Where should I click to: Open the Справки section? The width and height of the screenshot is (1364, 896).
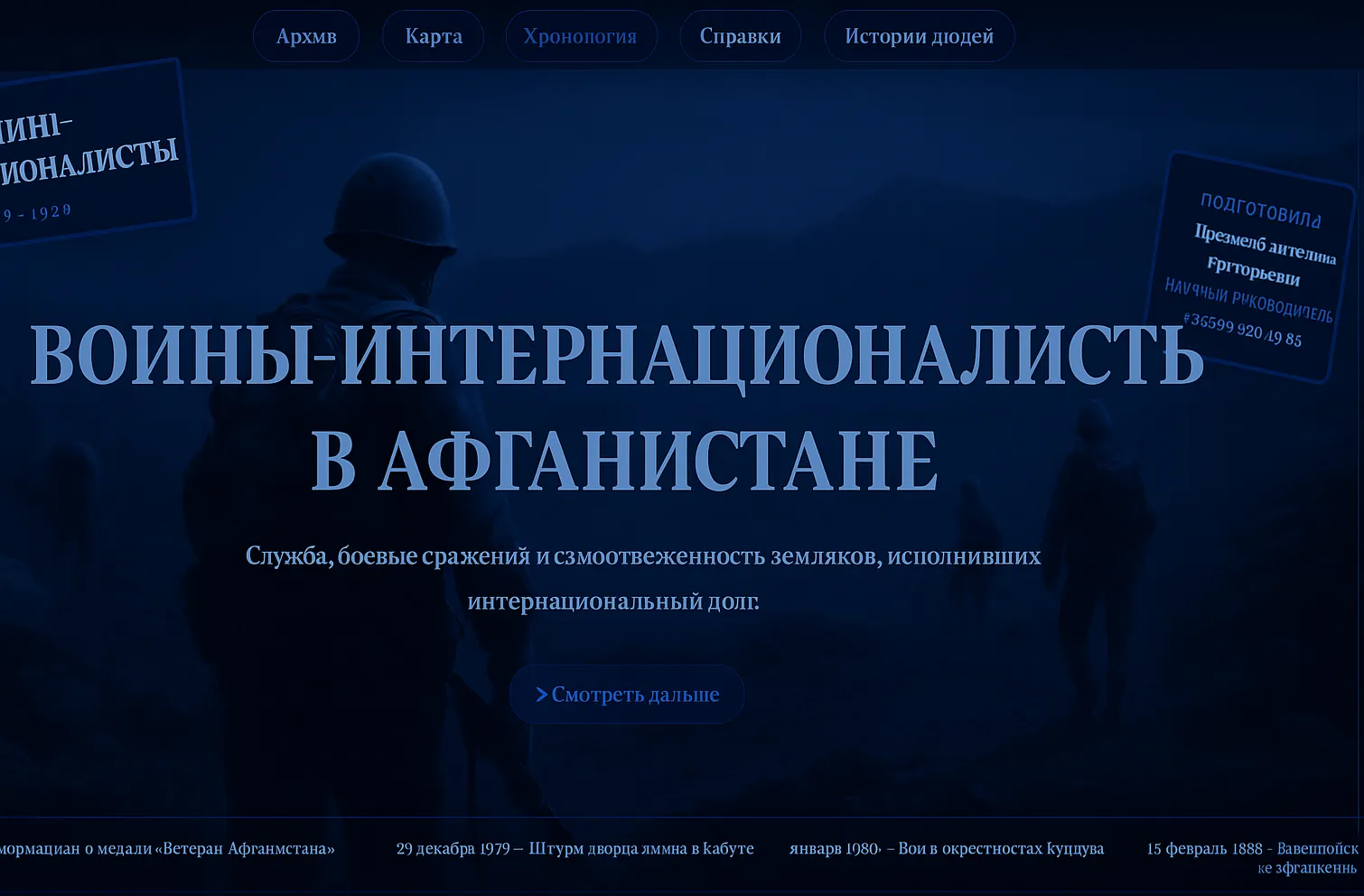(x=740, y=36)
